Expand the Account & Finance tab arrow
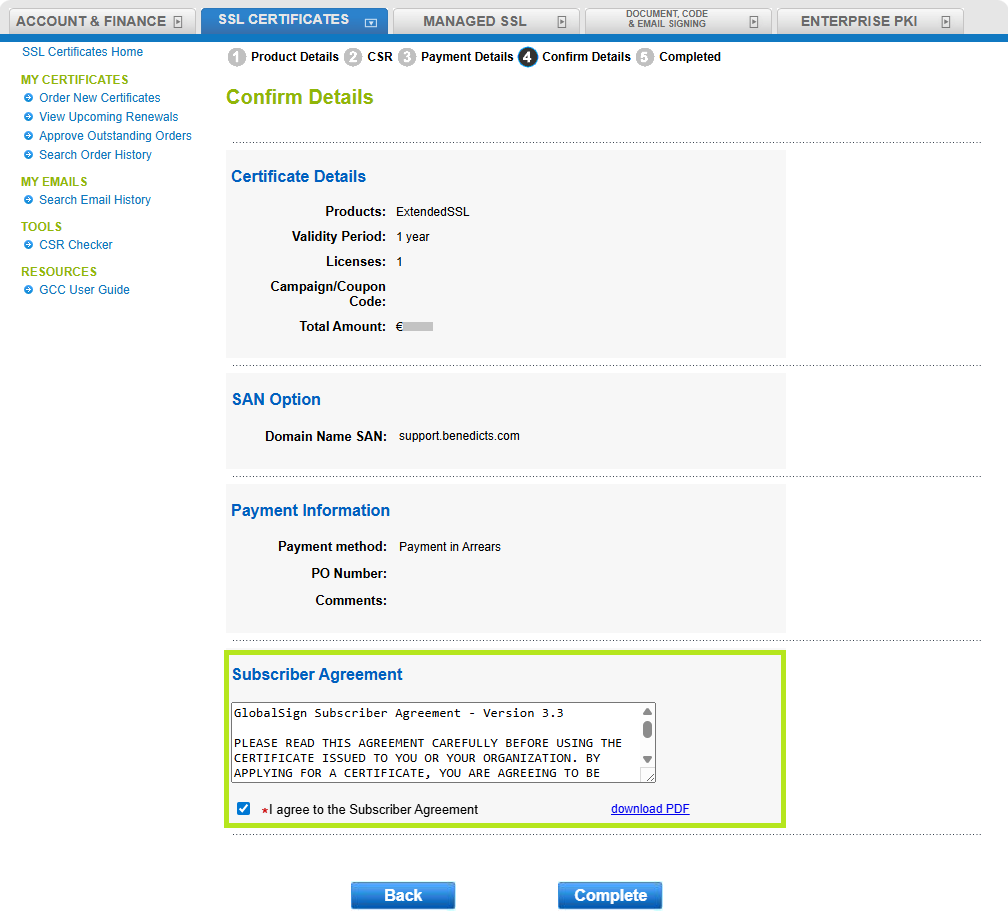This screenshot has width=1008, height=920. click(178, 22)
